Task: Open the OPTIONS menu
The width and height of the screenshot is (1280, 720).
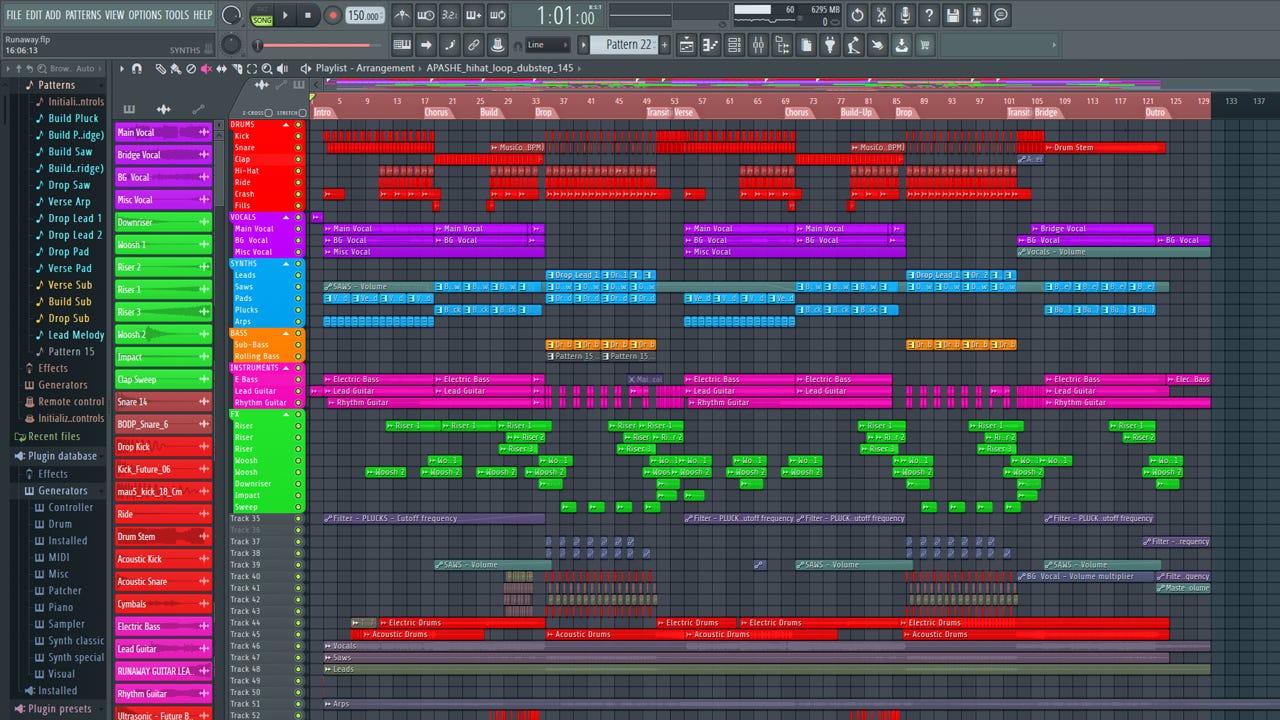Action: click(x=145, y=15)
